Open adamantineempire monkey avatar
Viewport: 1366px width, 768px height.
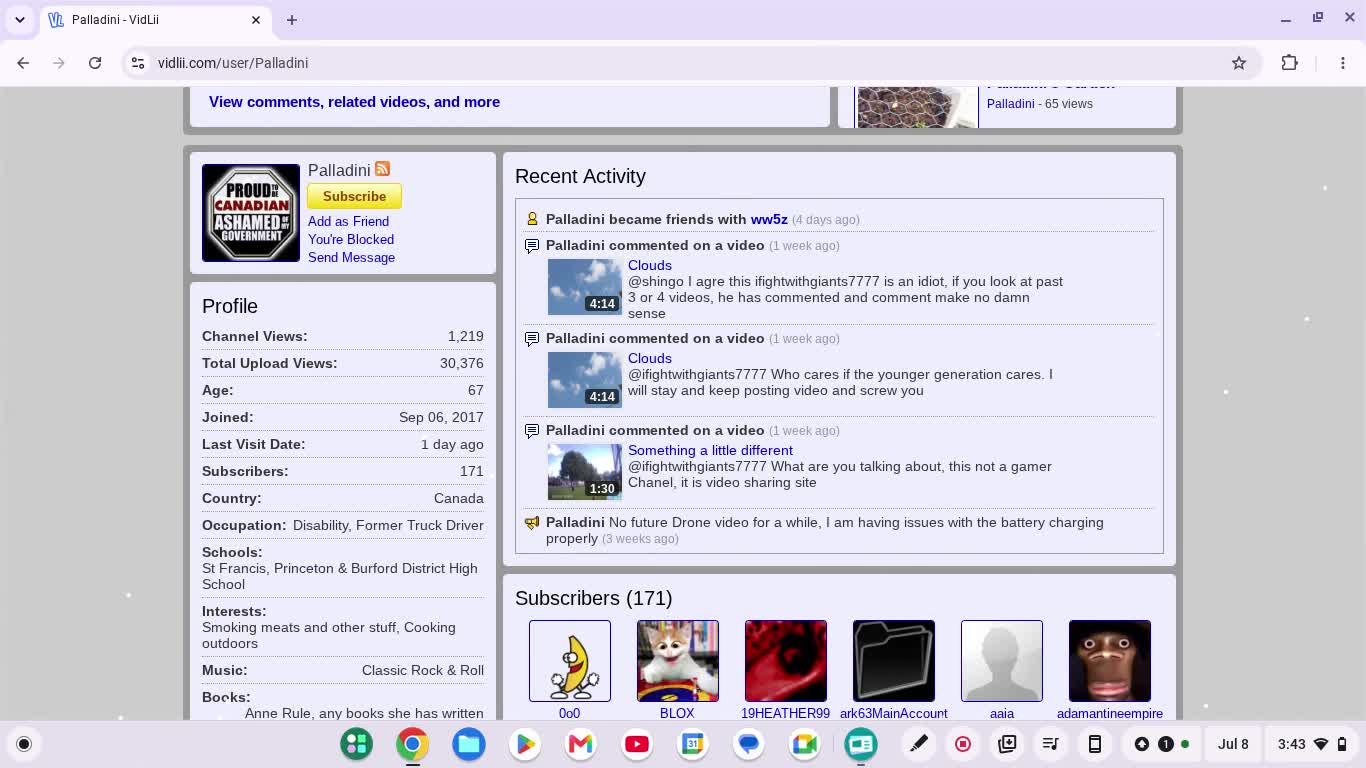pyautogui.click(x=1110, y=661)
